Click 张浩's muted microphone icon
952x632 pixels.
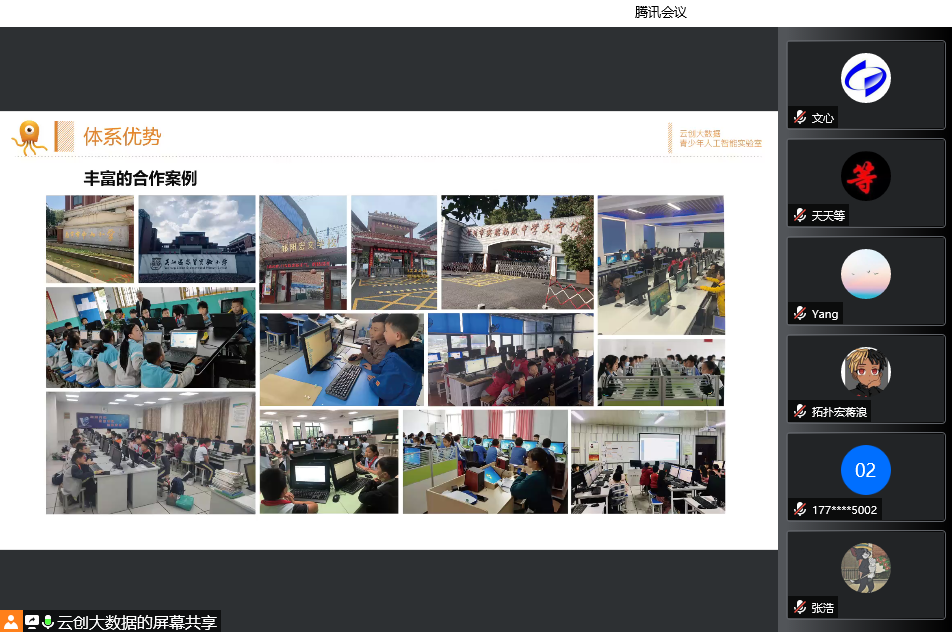pyautogui.click(x=800, y=607)
